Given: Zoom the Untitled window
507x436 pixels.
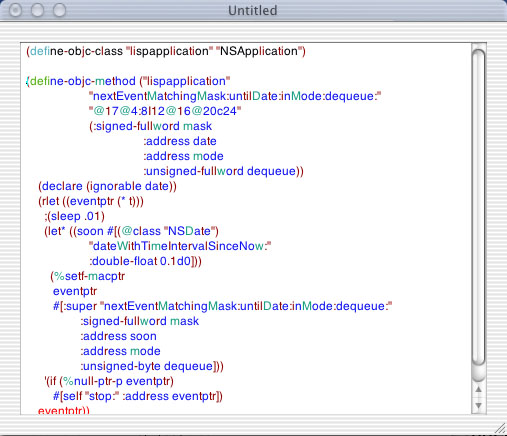Looking at the screenshot, I should [60, 10].
